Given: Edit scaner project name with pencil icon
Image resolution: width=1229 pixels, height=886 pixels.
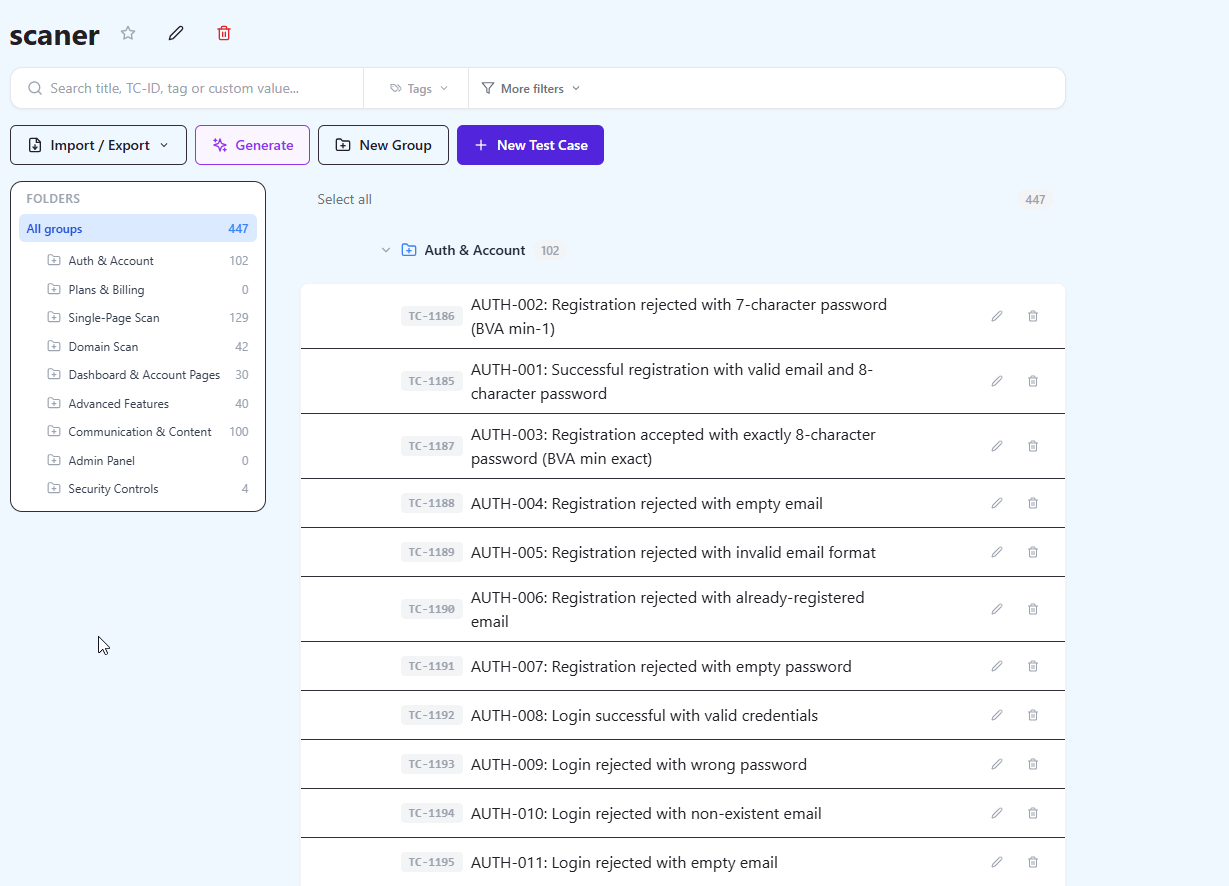Looking at the screenshot, I should click(176, 33).
